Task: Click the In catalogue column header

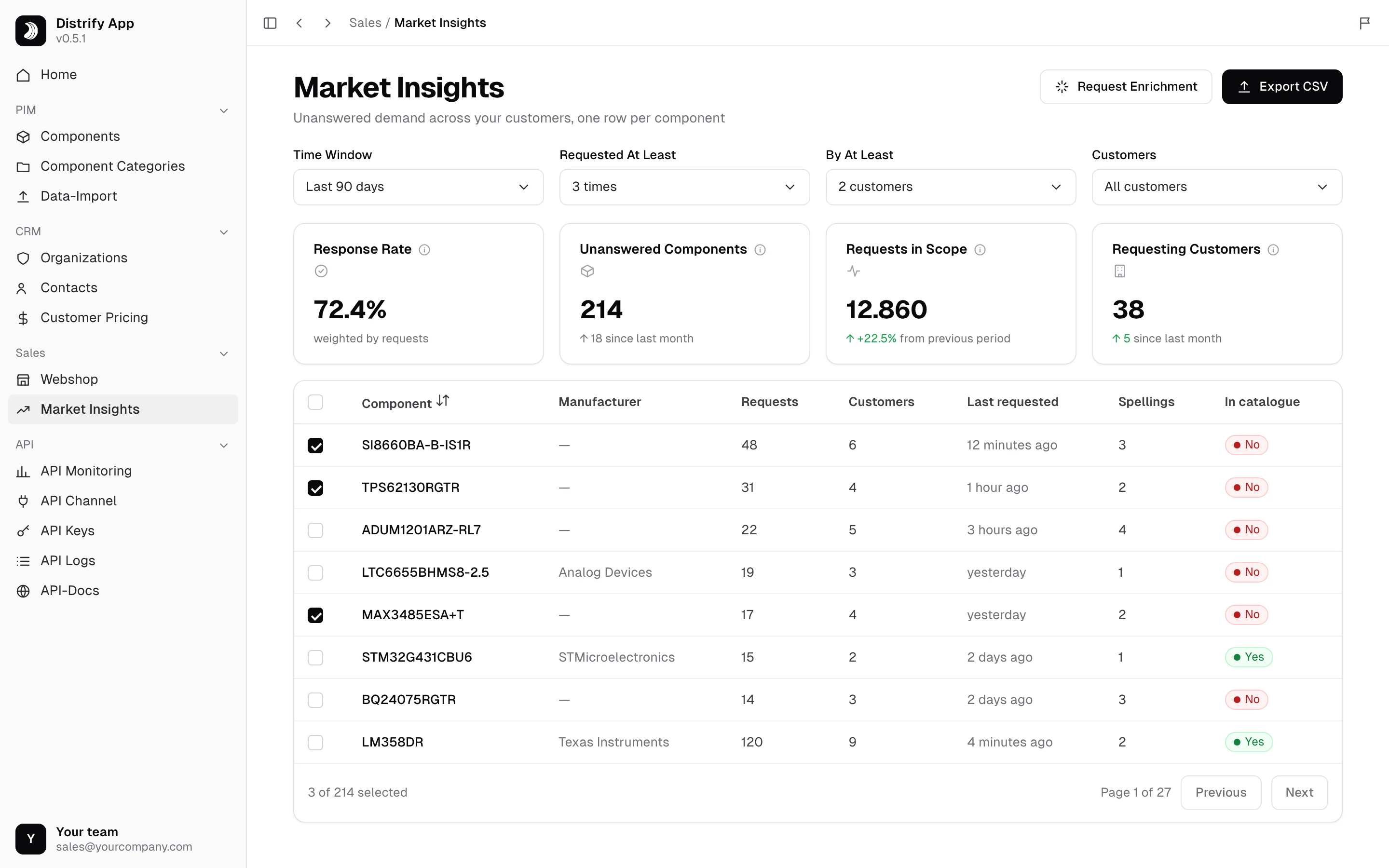Action: tap(1262, 402)
